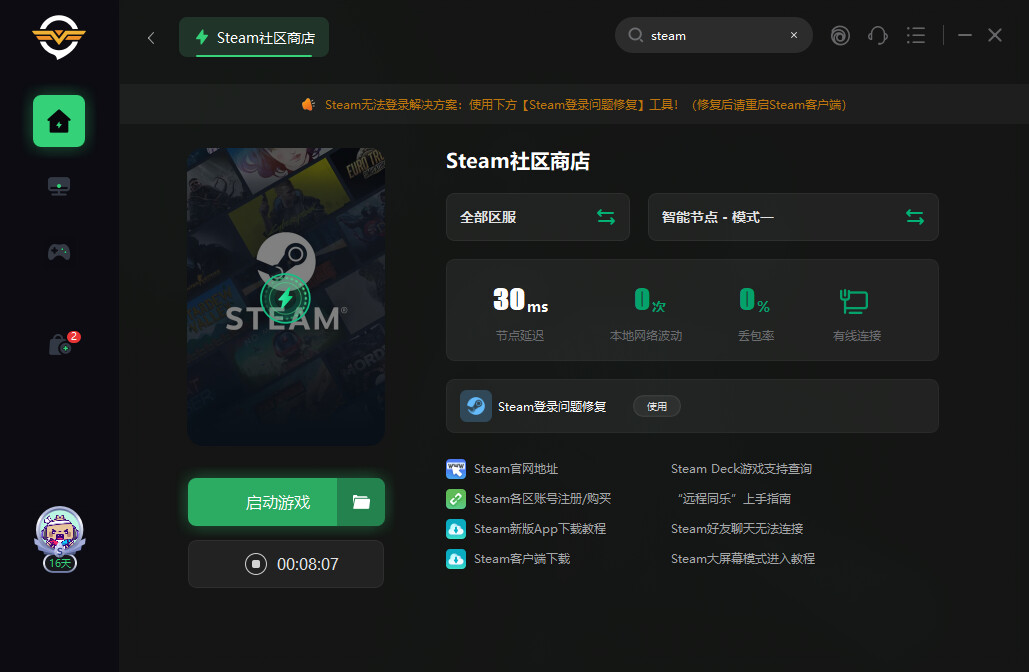Open the "远程同乐"上手指南 link

pyautogui.click(x=734, y=499)
